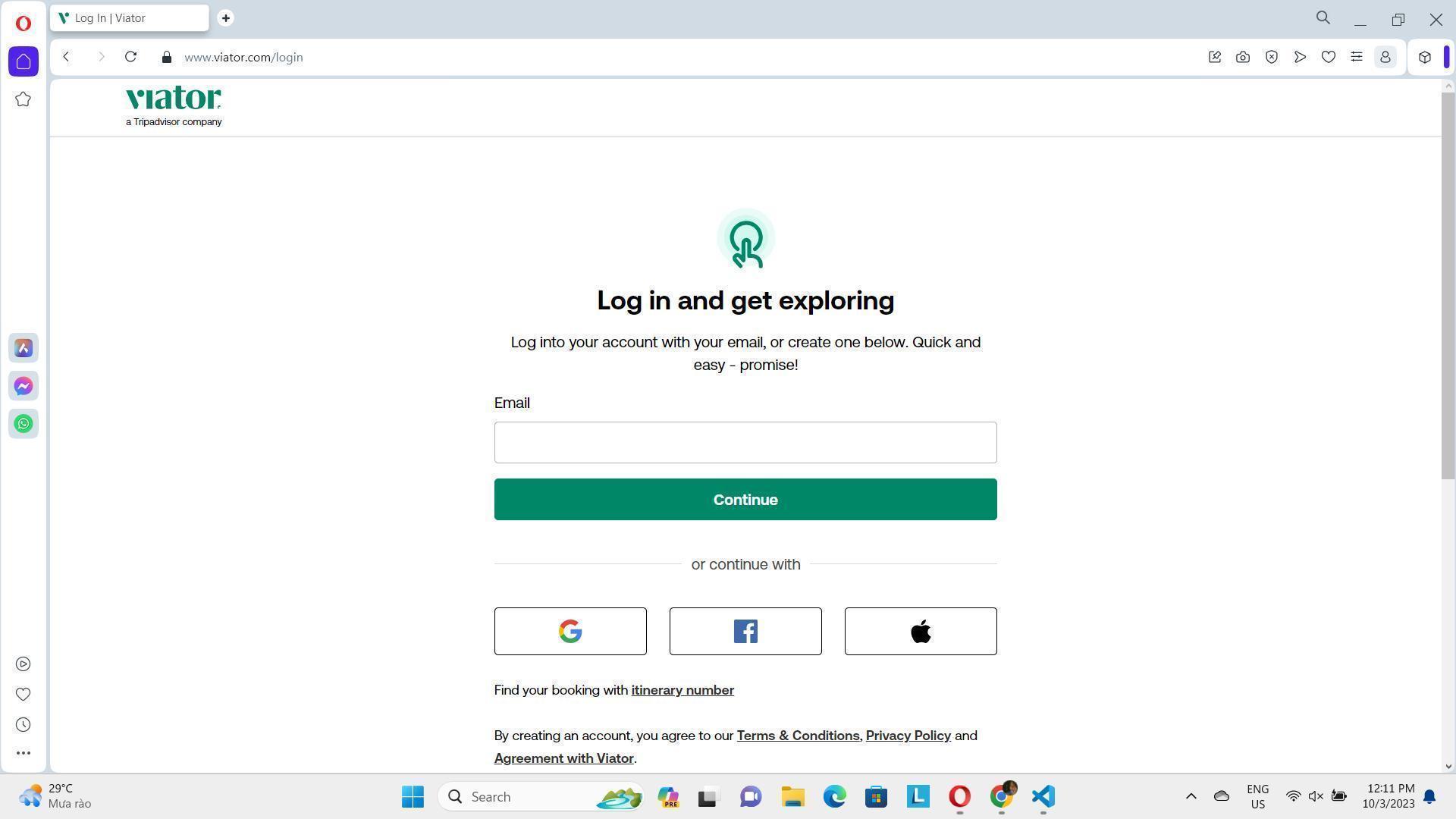Click the Facebook sign-in icon button
This screenshot has height=819, width=1456.
click(745, 632)
